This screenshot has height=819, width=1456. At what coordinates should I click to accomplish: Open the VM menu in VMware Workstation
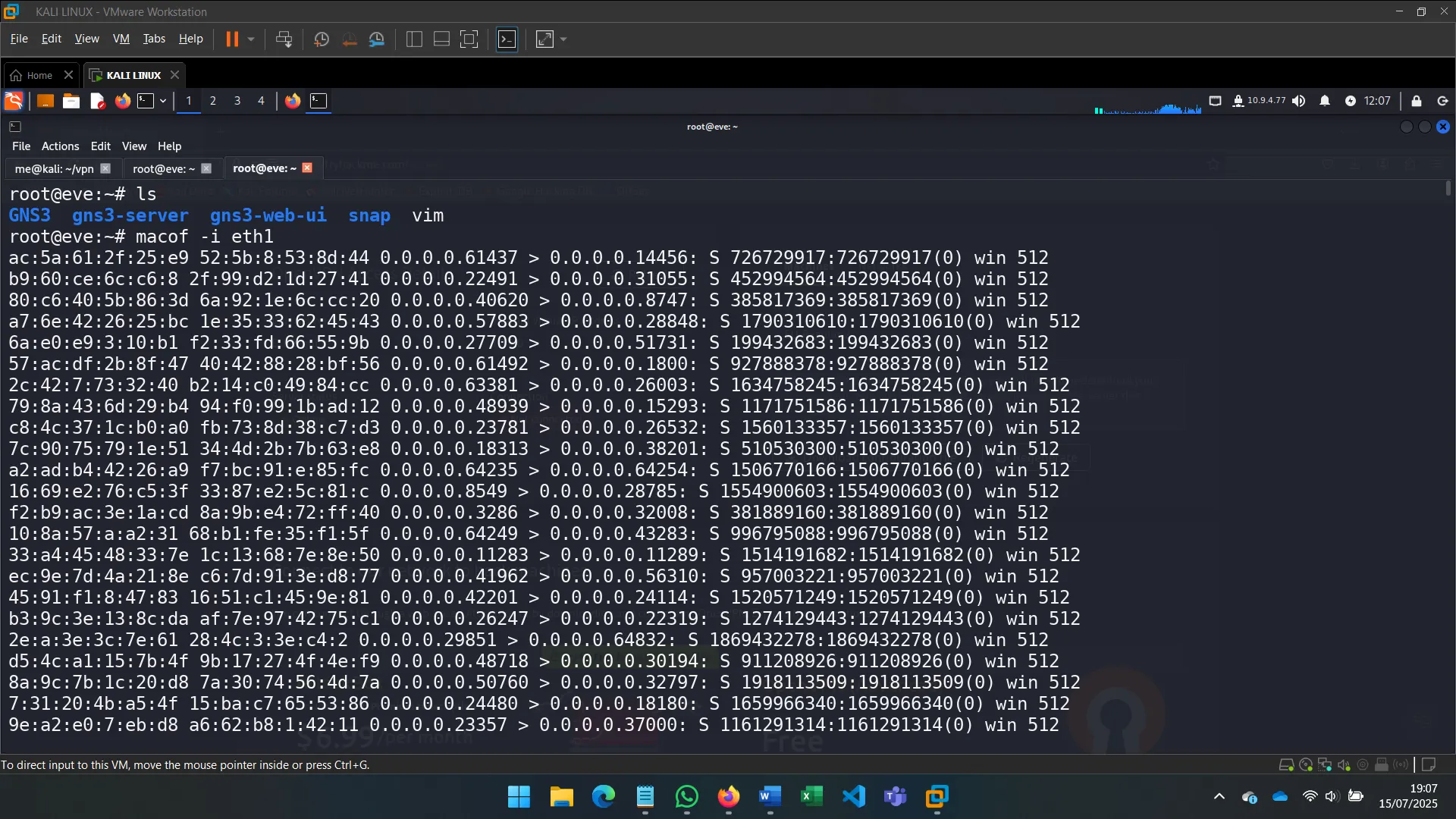[x=121, y=39]
